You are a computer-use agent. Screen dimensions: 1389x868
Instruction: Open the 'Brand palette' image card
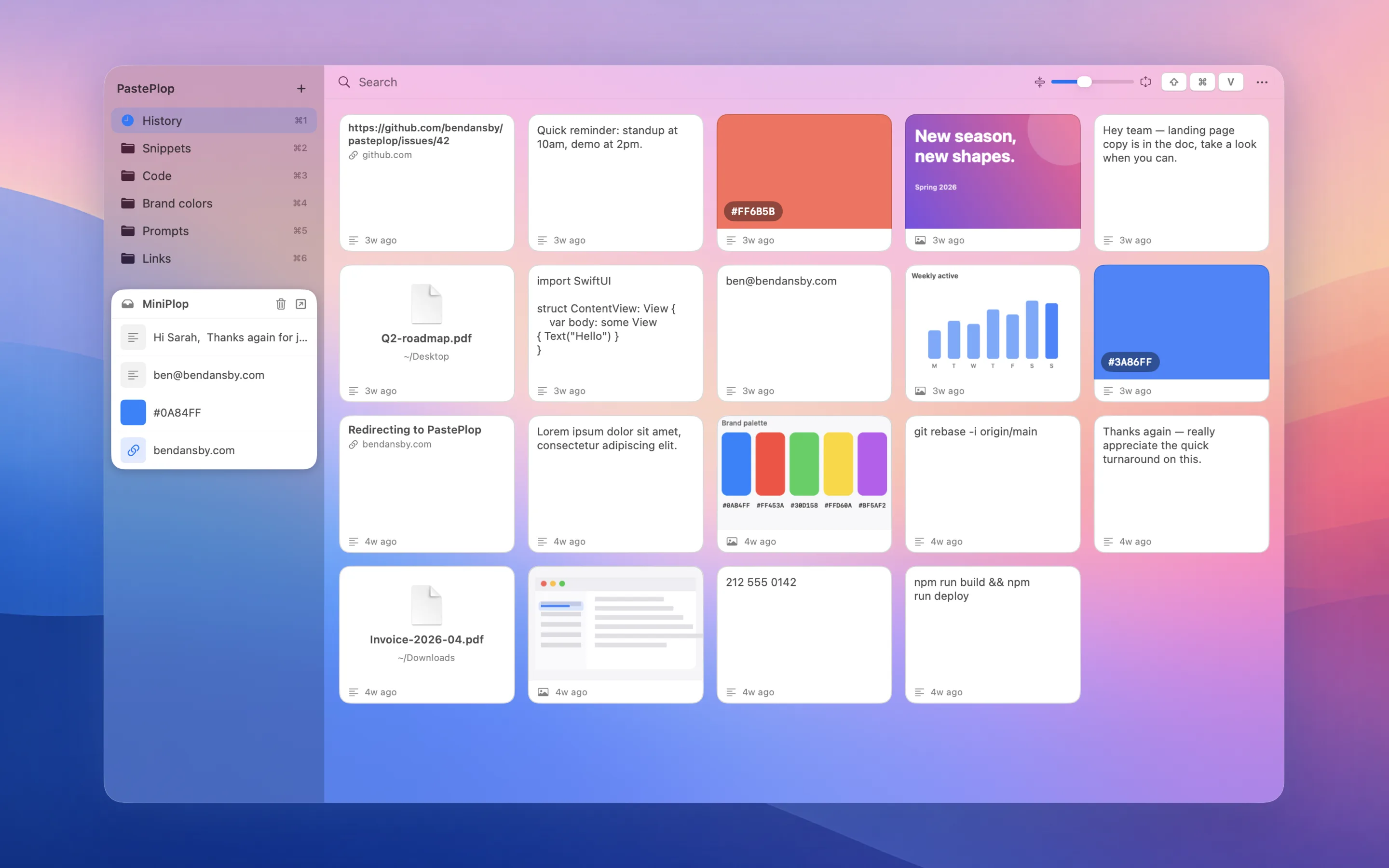point(803,484)
